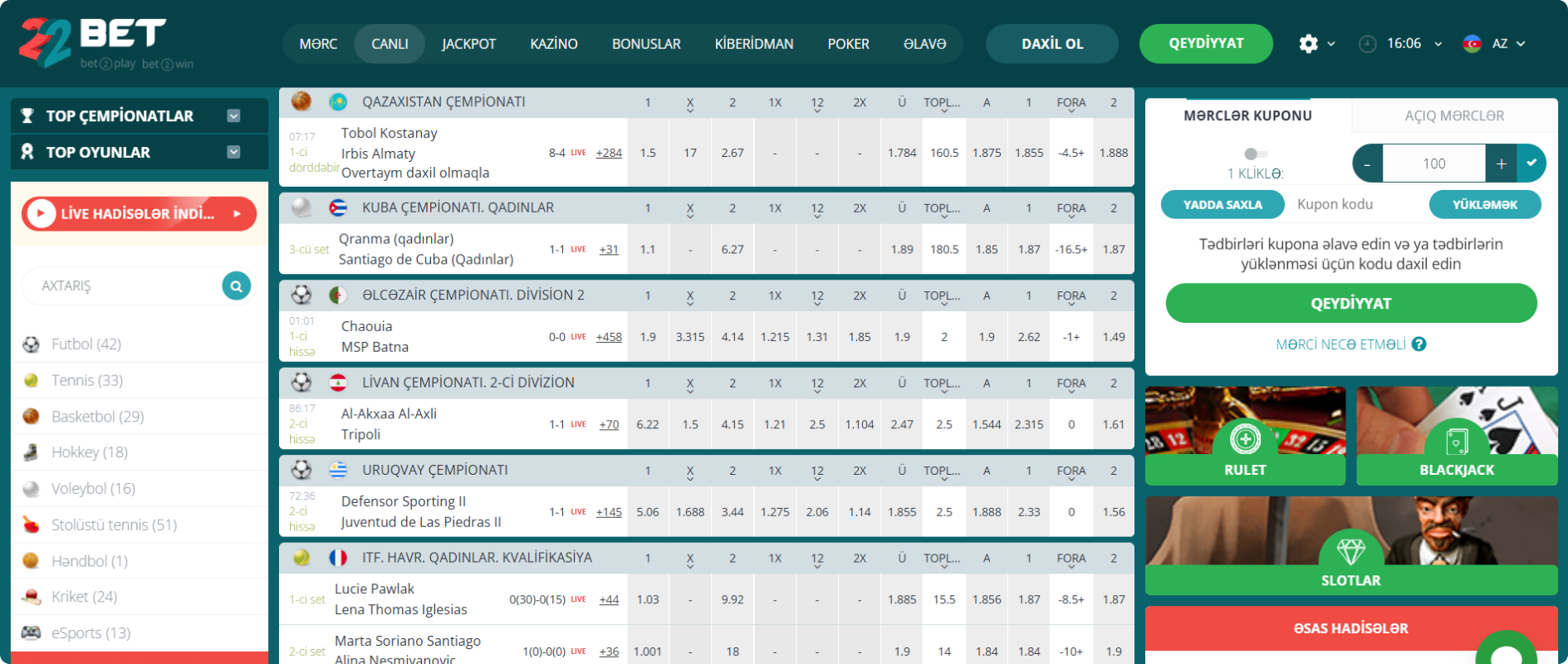This screenshot has width=1568, height=664.
Task: Click the Top Oyunlar person icon
Action: pyautogui.click(x=27, y=152)
